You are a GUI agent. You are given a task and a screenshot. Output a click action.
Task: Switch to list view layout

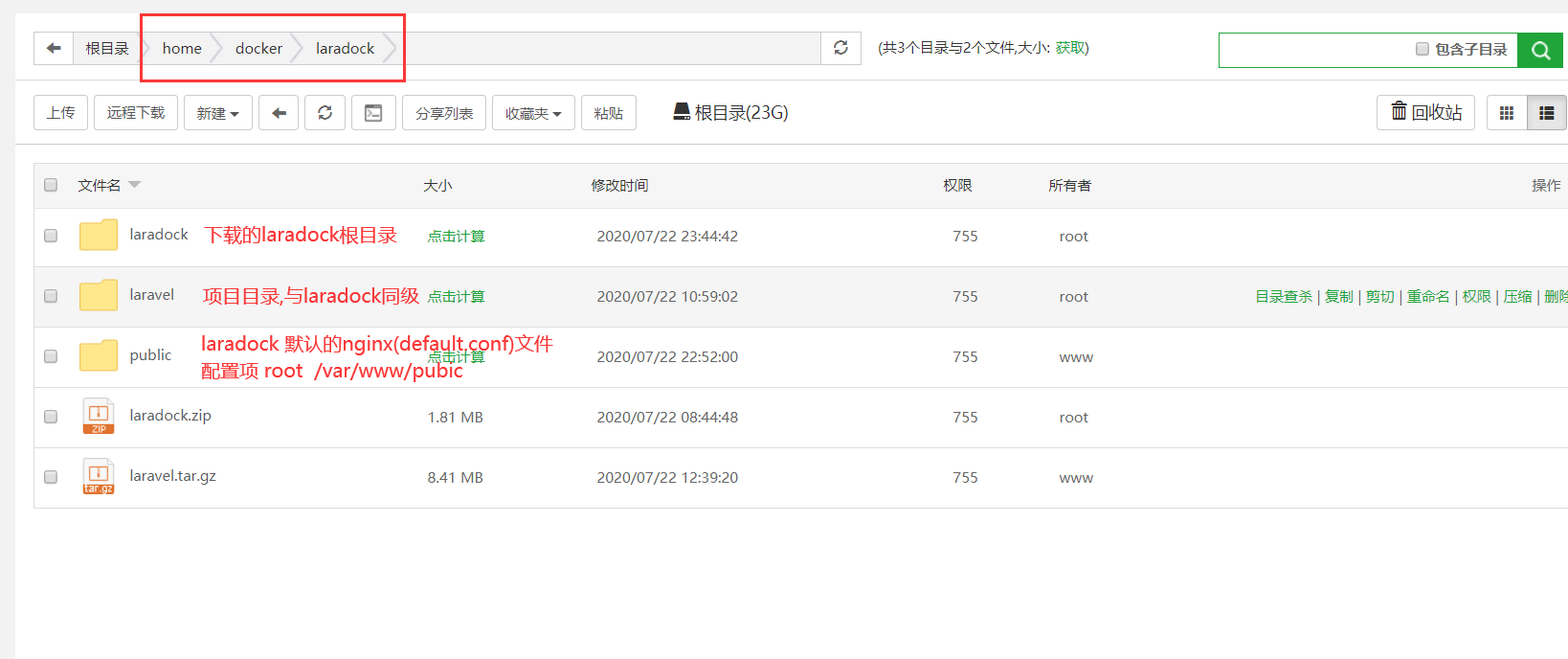1546,113
